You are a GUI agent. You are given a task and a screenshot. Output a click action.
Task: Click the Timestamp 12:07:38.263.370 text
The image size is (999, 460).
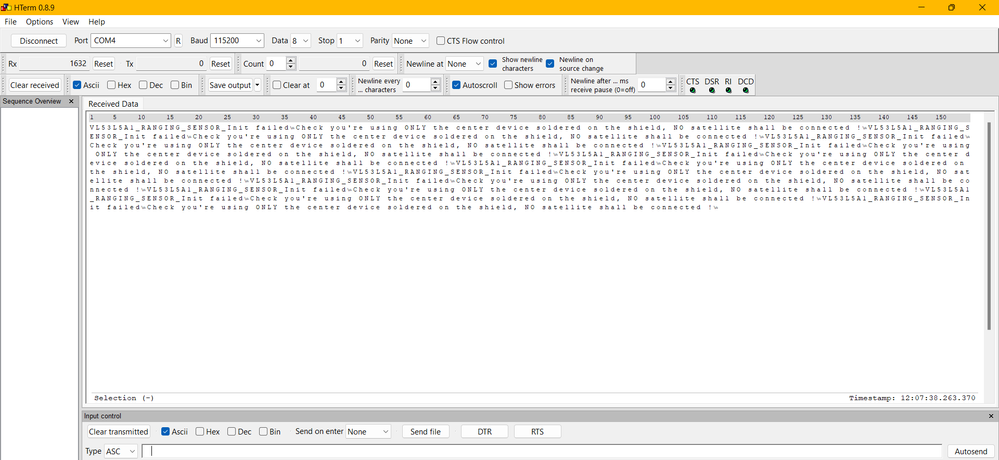coord(912,398)
